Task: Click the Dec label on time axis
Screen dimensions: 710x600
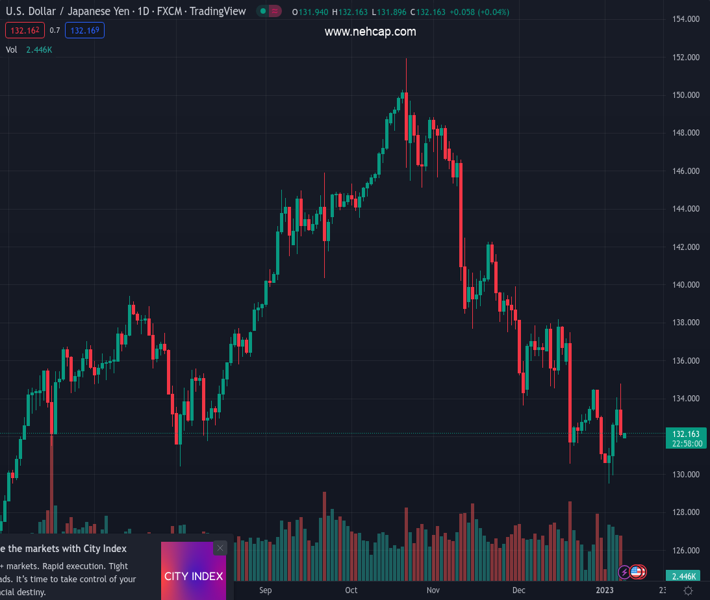Action: click(x=518, y=590)
